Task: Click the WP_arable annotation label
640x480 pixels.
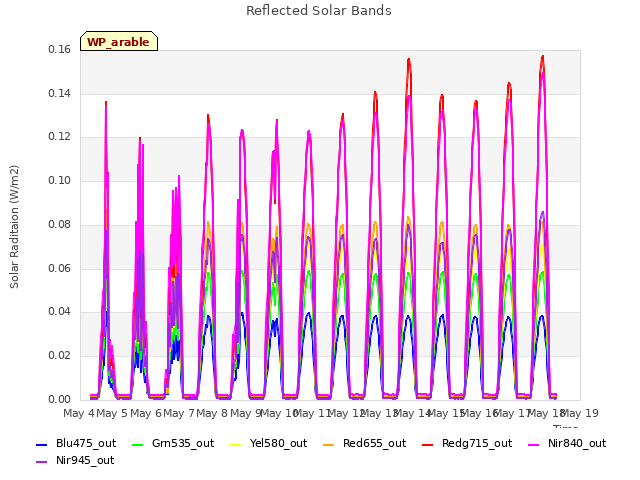Action: (119, 42)
